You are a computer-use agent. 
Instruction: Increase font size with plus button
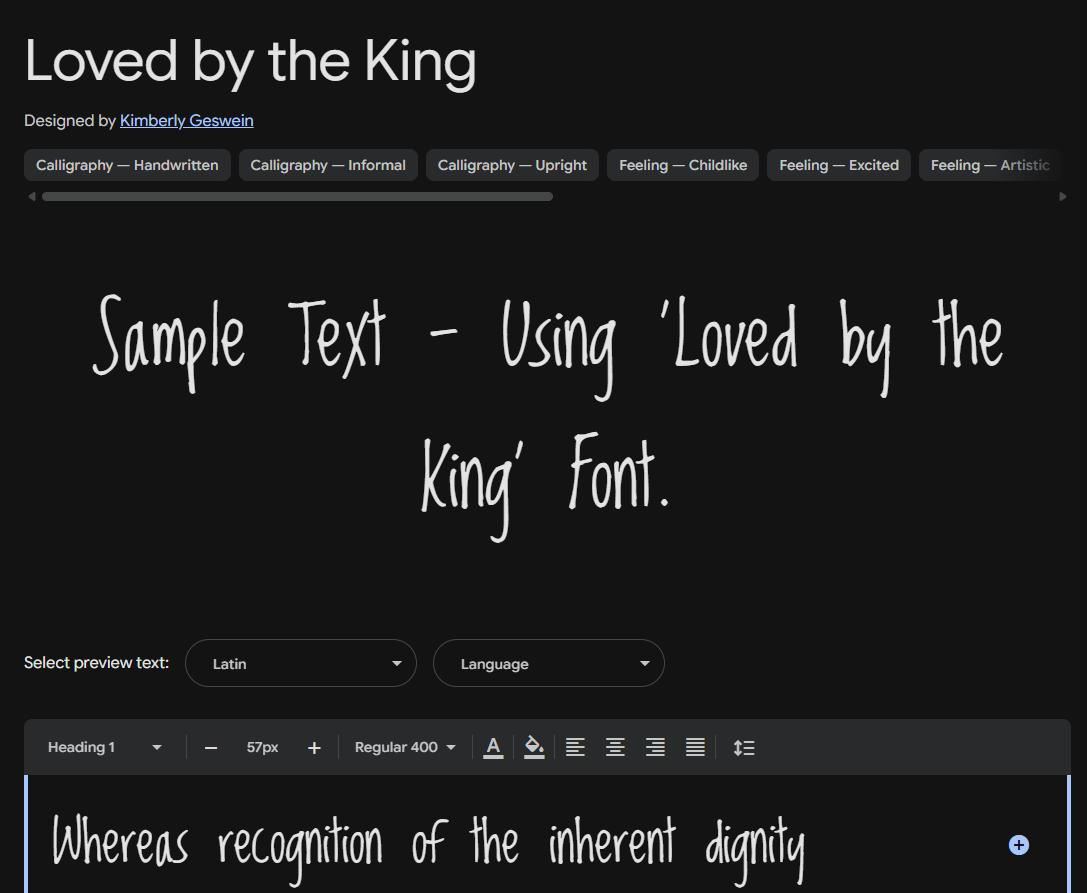point(314,748)
